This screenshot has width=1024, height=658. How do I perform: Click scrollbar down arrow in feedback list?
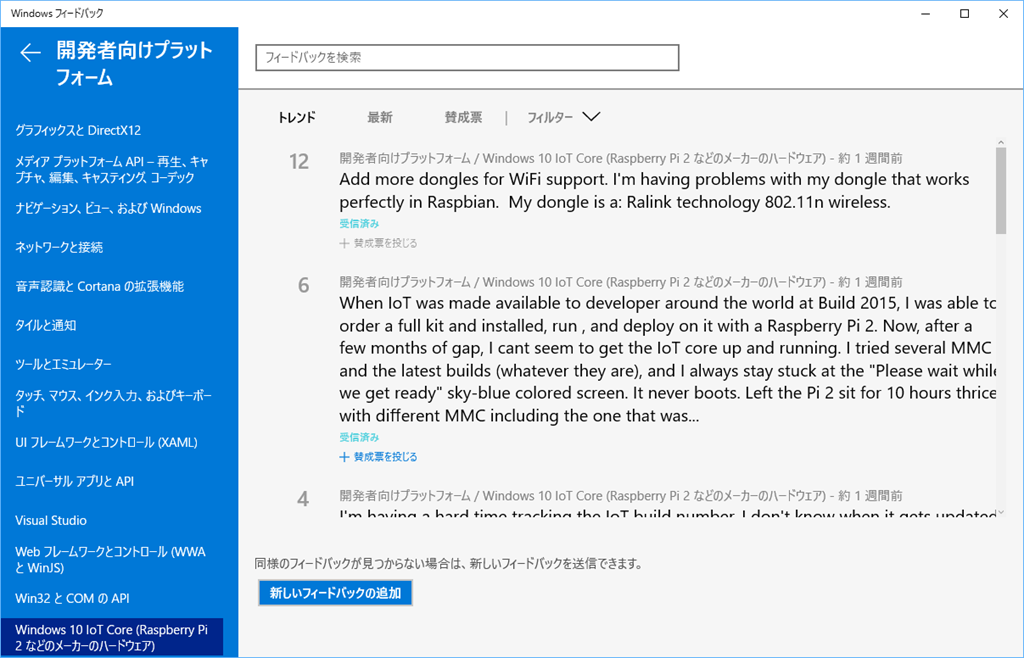click(x=1001, y=512)
